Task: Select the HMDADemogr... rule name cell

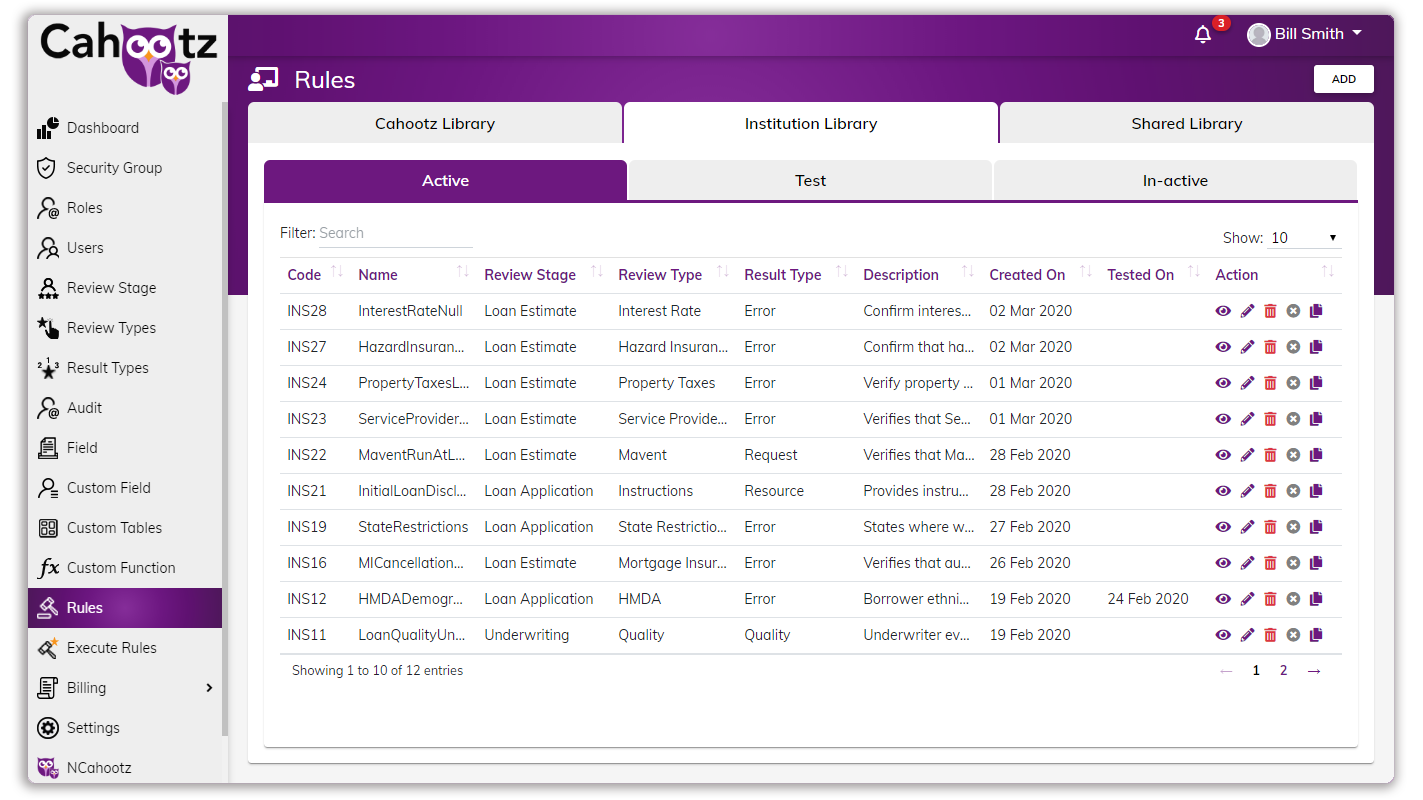Action: pos(411,599)
